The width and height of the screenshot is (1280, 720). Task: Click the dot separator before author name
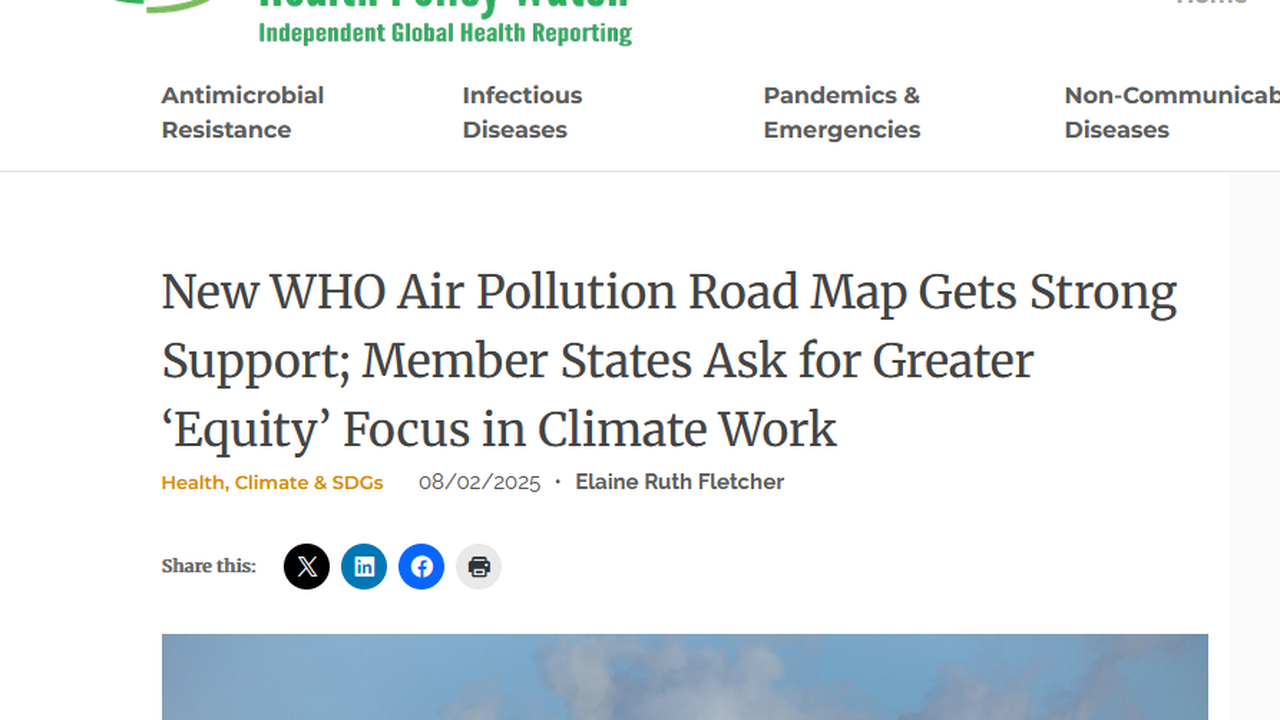click(x=558, y=483)
